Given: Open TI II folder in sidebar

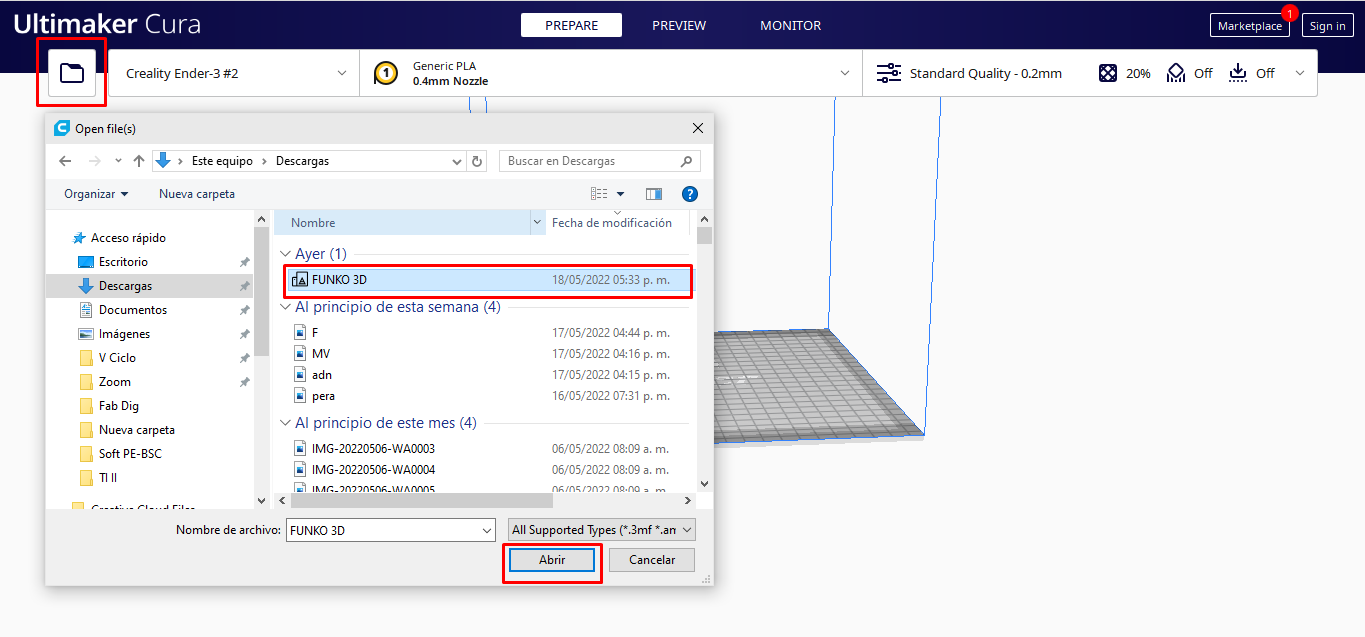Looking at the screenshot, I should (x=108, y=478).
